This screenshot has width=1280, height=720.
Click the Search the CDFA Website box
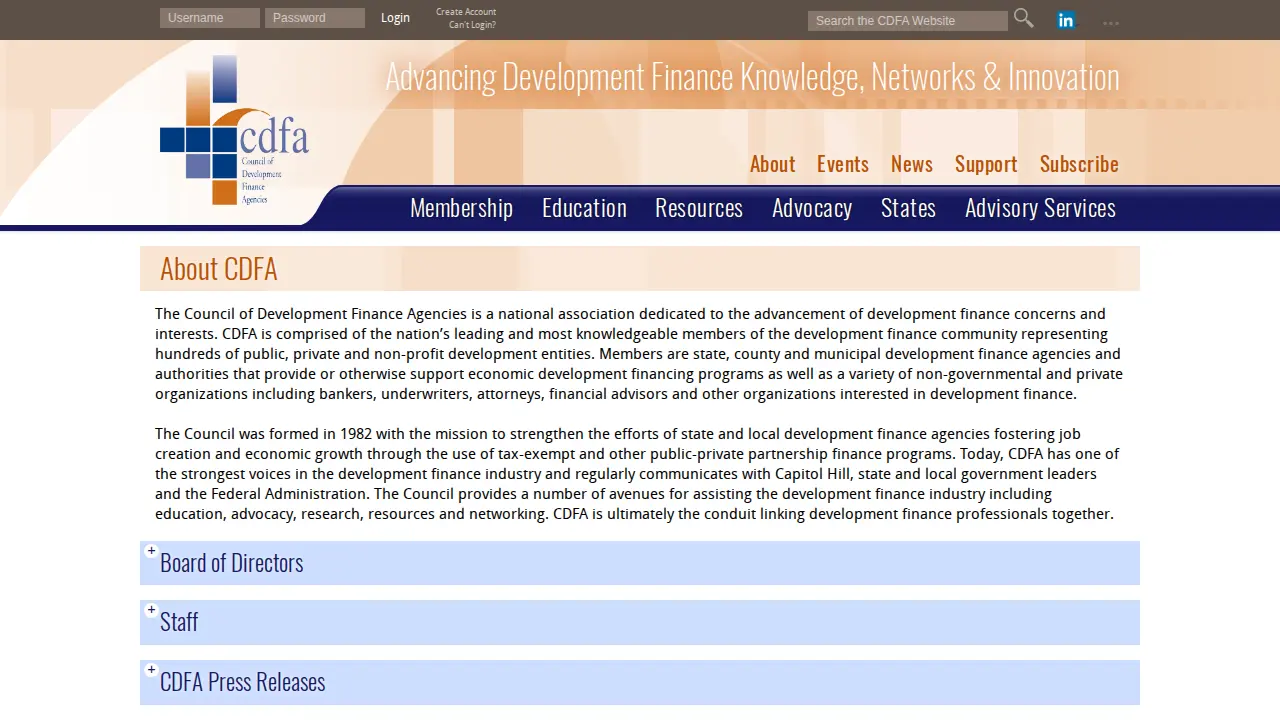tap(908, 21)
